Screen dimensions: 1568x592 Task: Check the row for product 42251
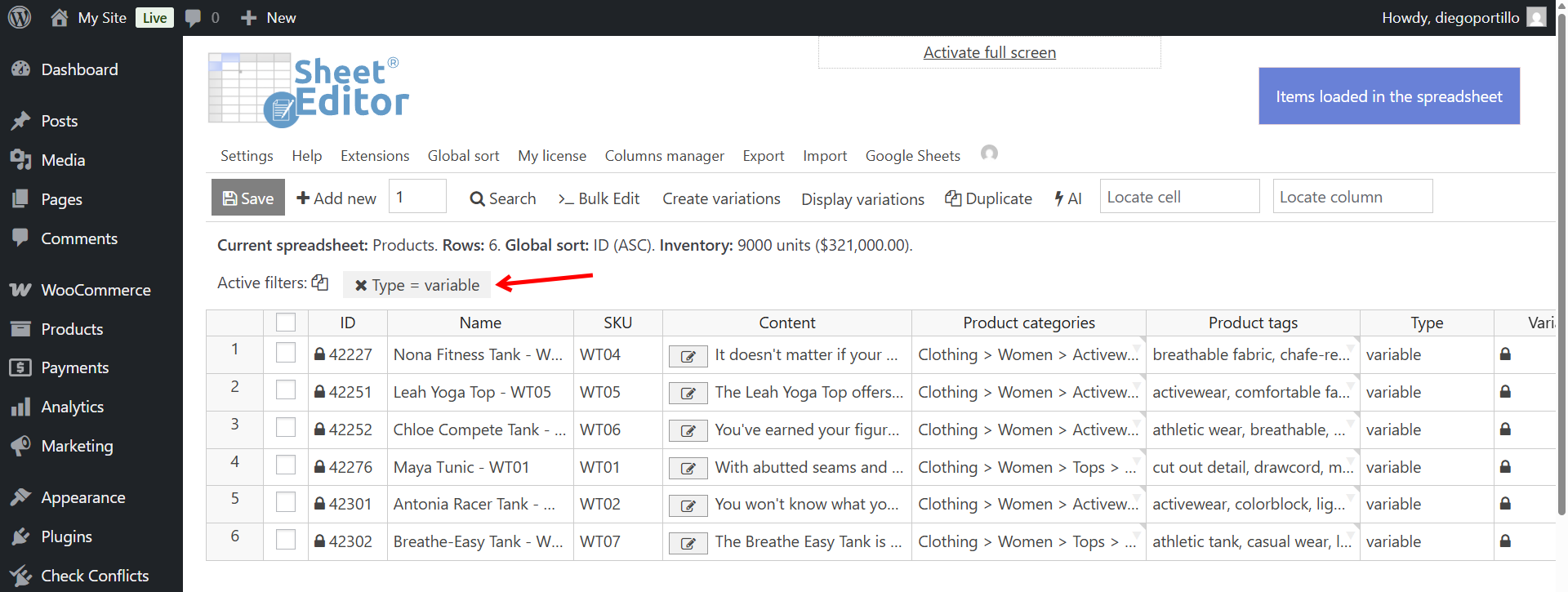[286, 390]
